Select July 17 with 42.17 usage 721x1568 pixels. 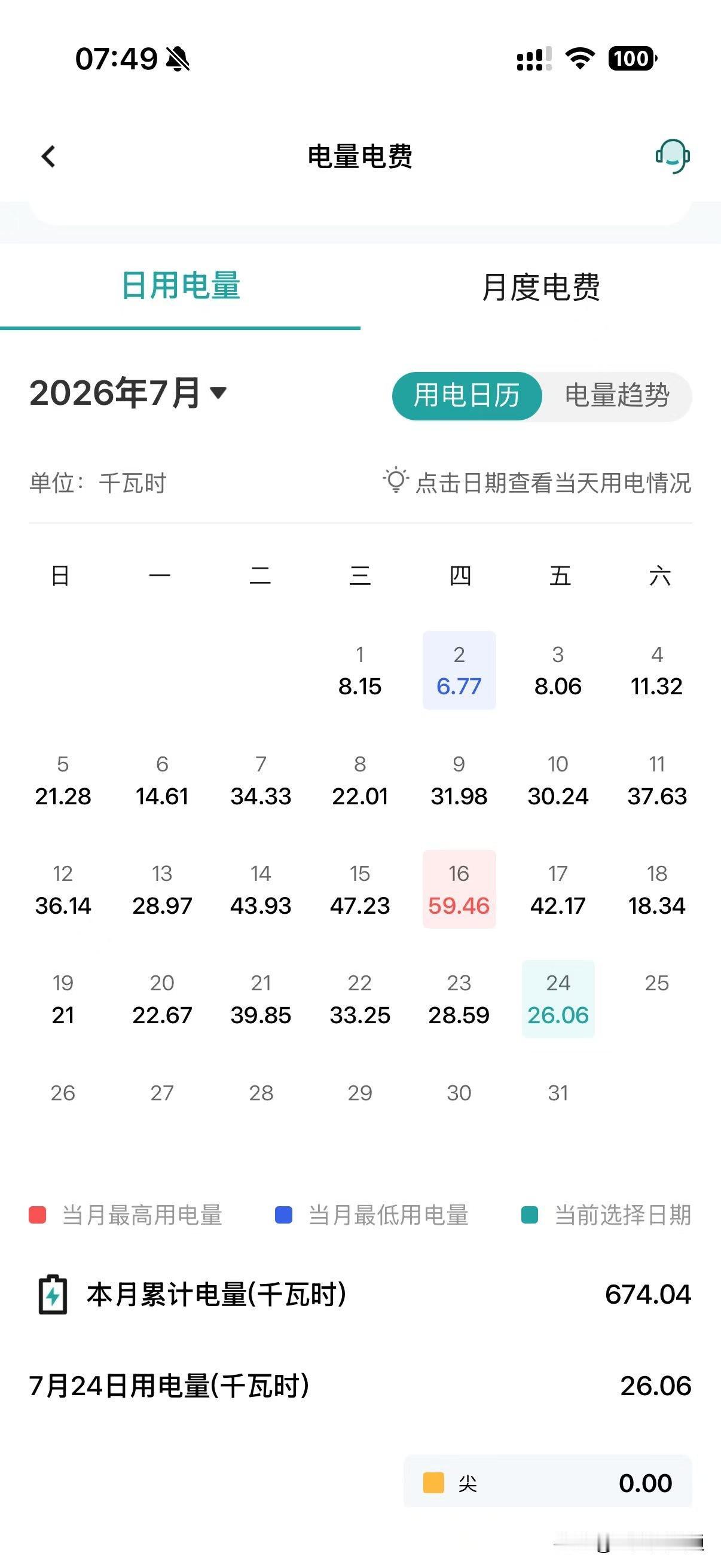point(558,889)
